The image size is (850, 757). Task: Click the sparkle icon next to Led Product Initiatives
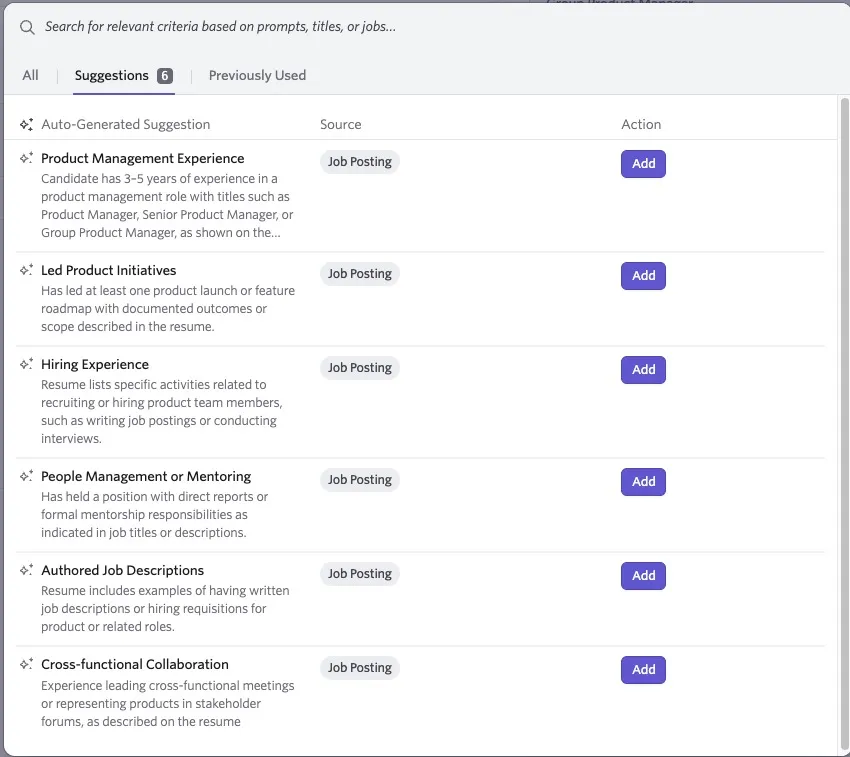(x=27, y=270)
